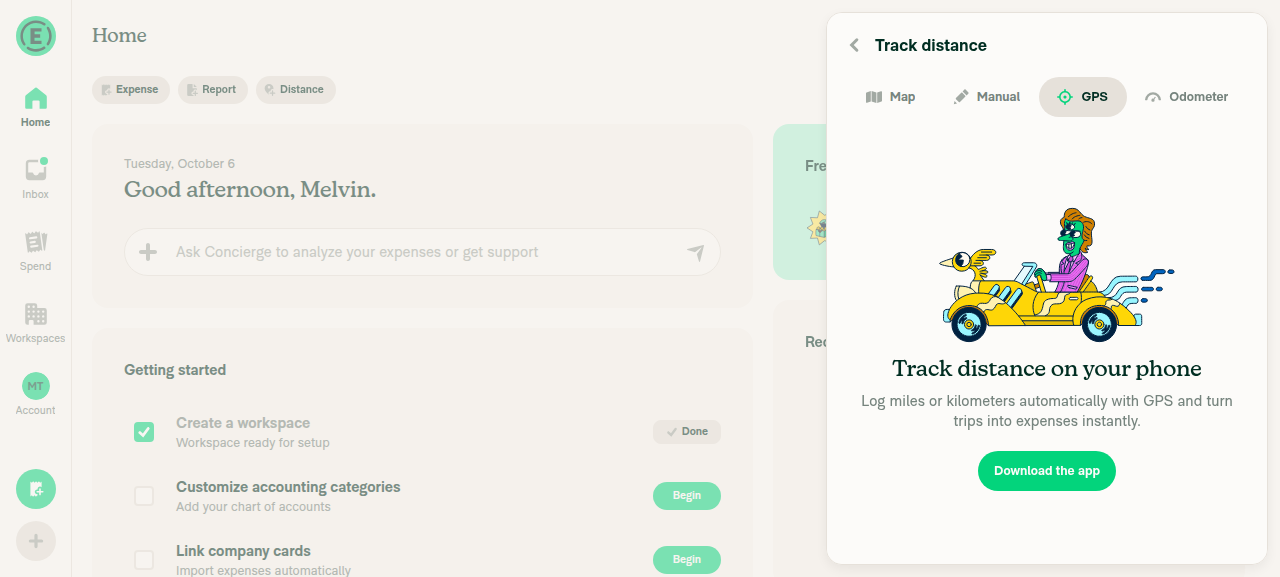Click the Ask Concierge input field
Viewport: 1280px width, 577px height.
pos(422,252)
